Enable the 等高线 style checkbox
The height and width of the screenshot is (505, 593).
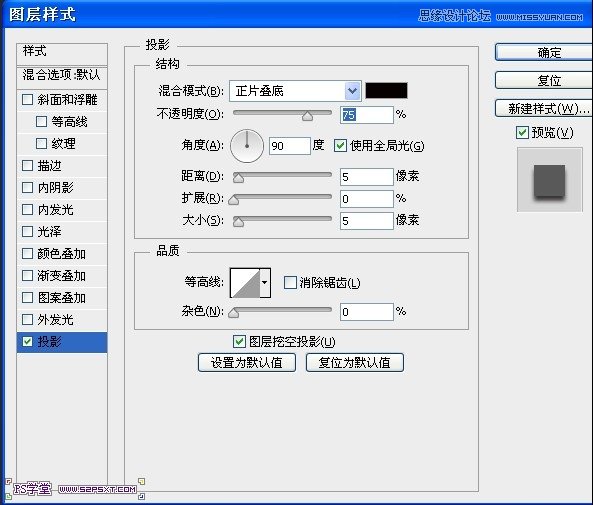click(x=41, y=122)
